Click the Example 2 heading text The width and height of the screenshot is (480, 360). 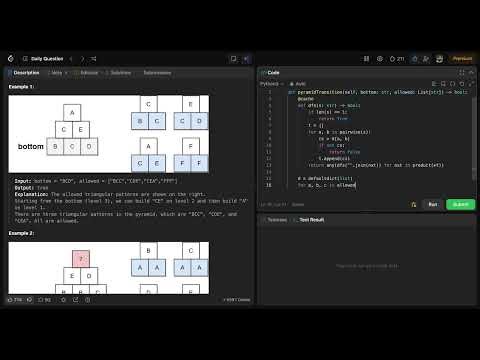click(x=21, y=233)
